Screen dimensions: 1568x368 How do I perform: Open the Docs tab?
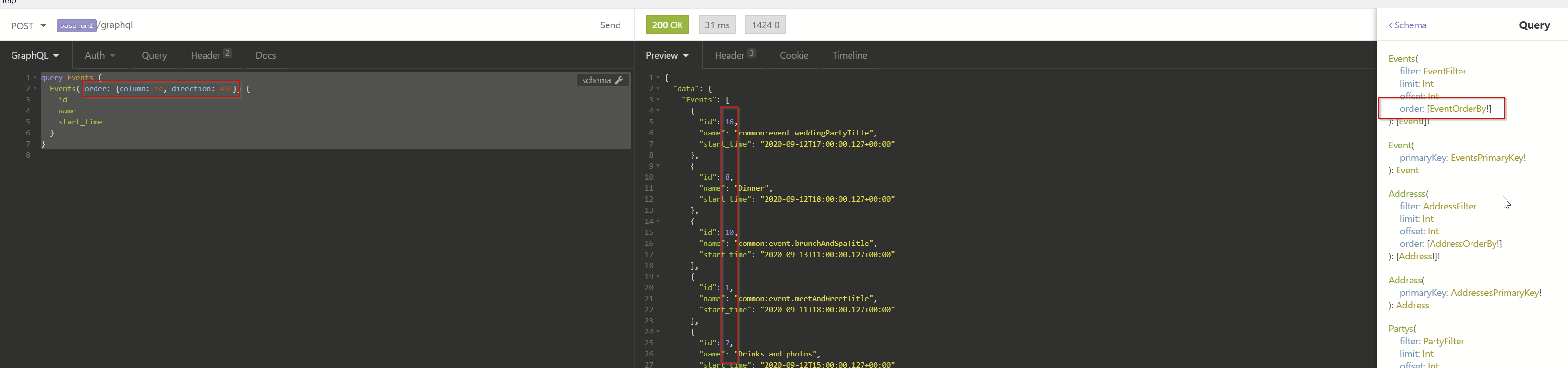[x=266, y=55]
